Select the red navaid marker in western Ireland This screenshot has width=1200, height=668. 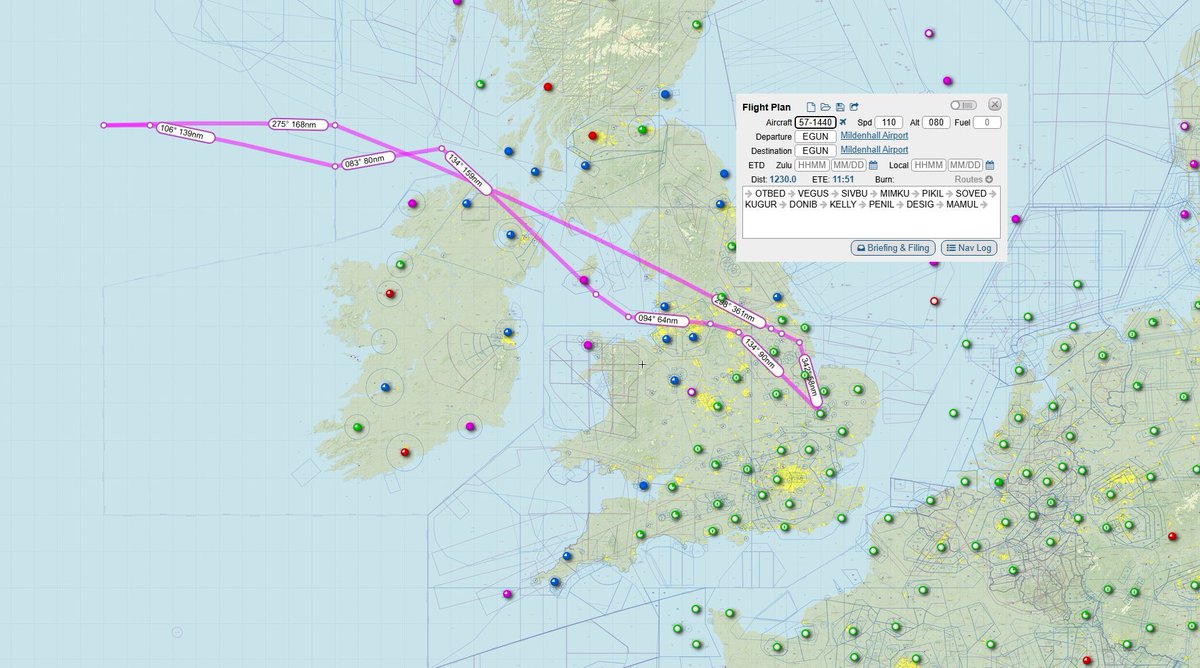pos(390,294)
